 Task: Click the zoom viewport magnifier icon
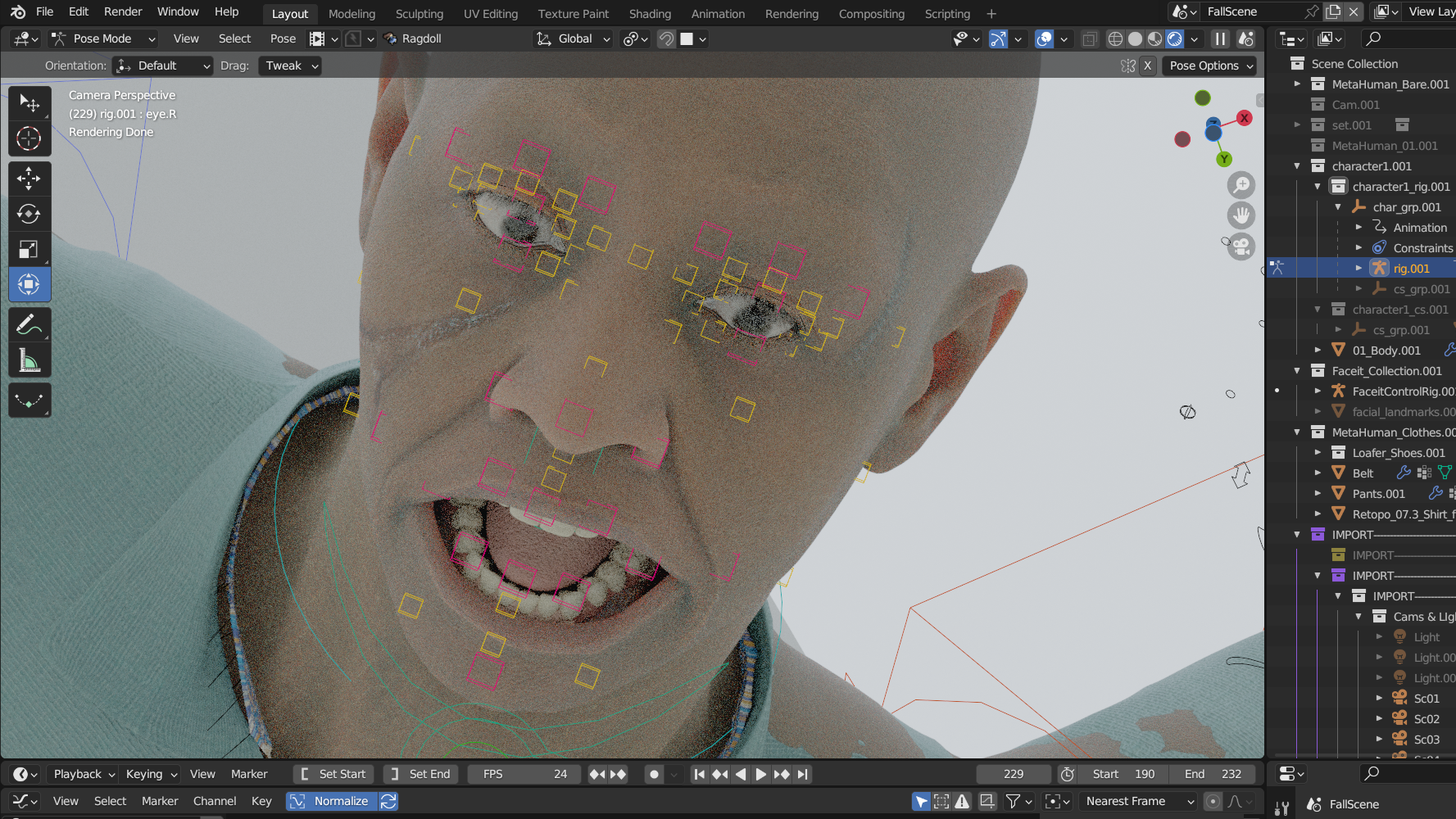(x=1241, y=185)
